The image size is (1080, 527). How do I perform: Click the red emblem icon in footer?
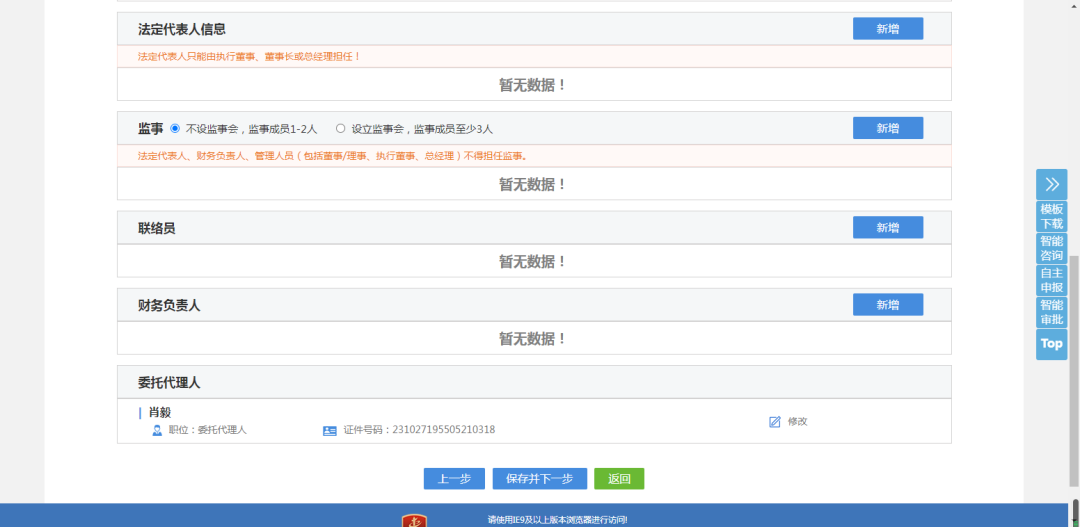(x=415, y=520)
